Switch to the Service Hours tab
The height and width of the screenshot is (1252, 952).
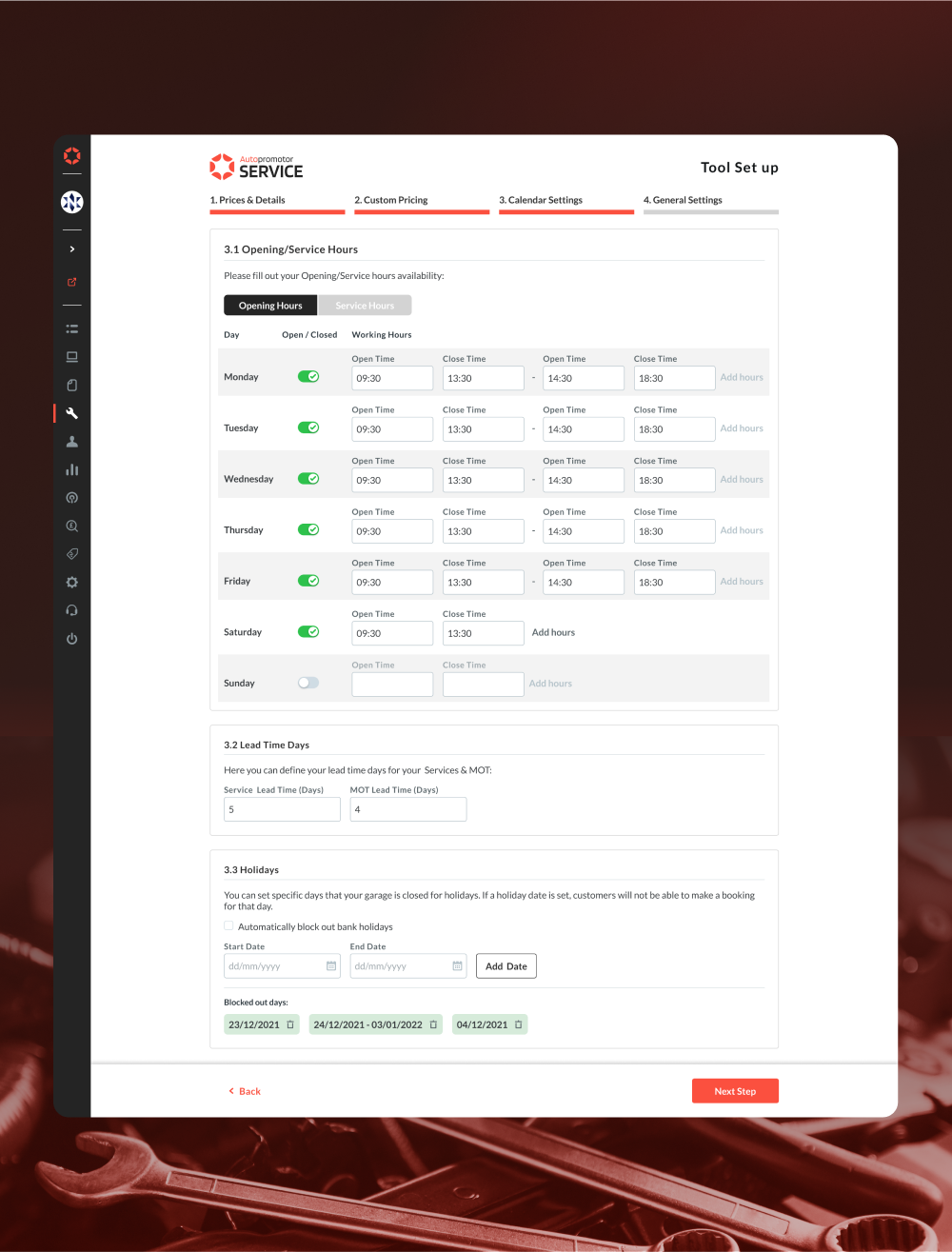[365, 305]
